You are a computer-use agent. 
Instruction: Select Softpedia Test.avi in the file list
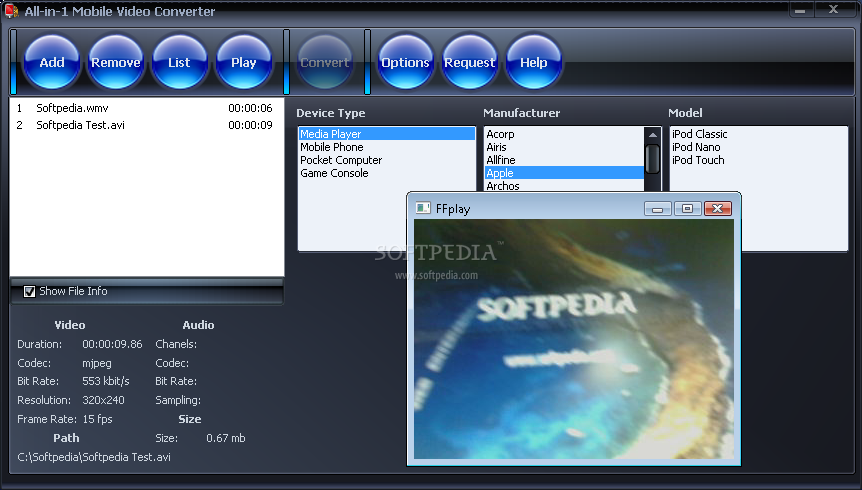pos(146,125)
